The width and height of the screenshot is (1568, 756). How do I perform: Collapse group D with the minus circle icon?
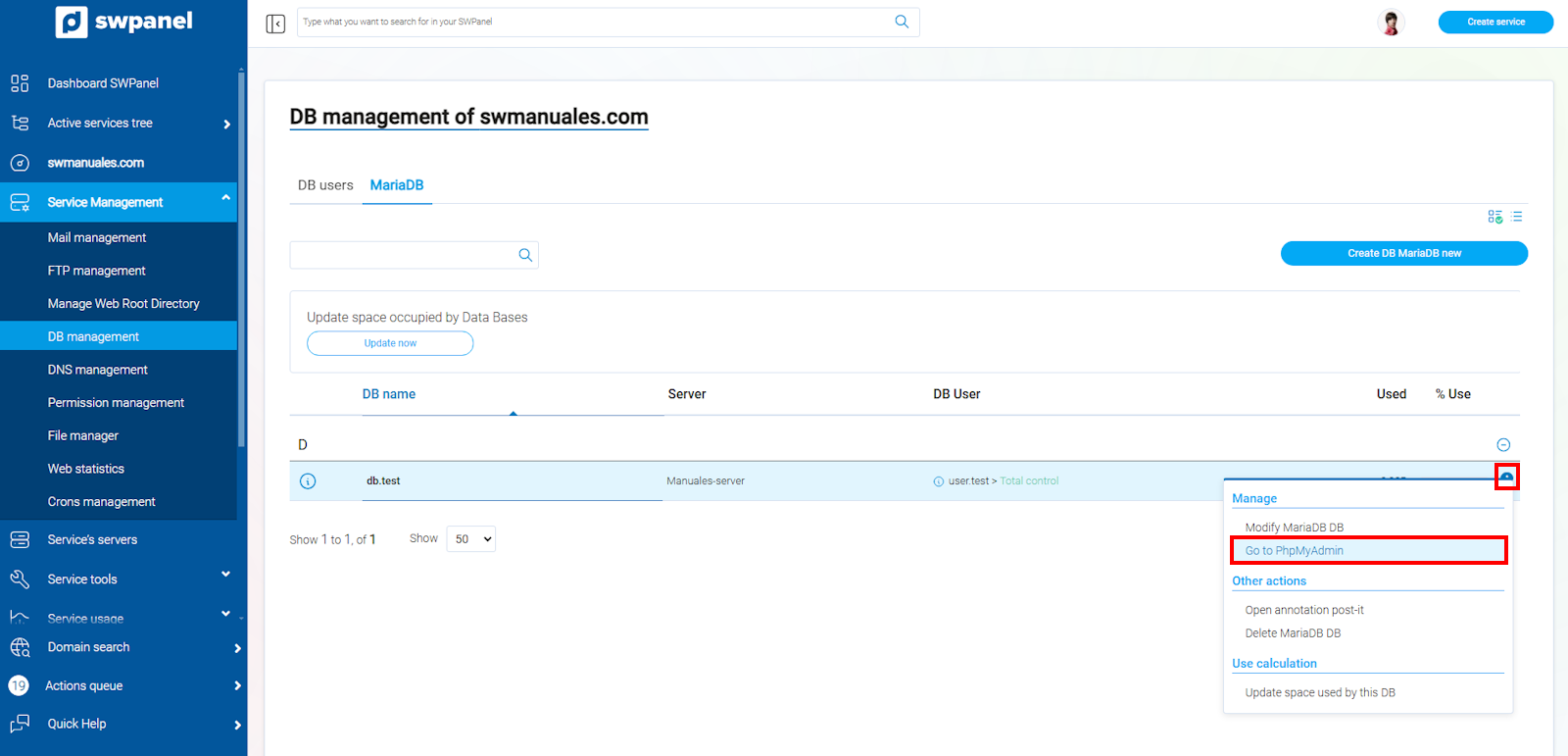pos(1503,445)
